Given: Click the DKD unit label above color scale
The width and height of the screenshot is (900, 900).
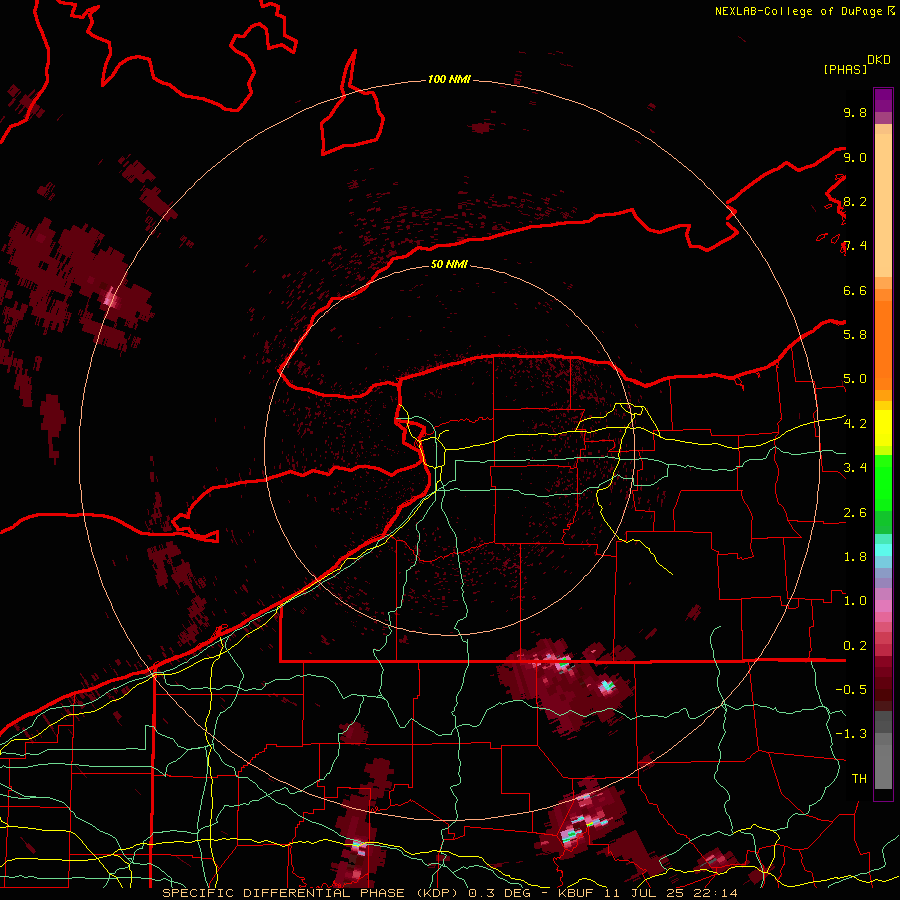Looking at the screenshot, I should pyautogui.click(x=879, y=60).
